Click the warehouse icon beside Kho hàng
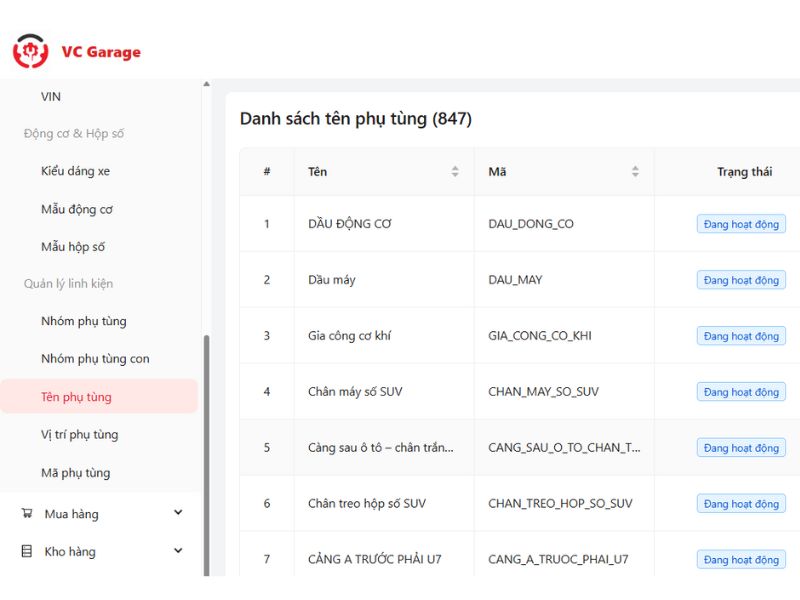 pos(26,551)
